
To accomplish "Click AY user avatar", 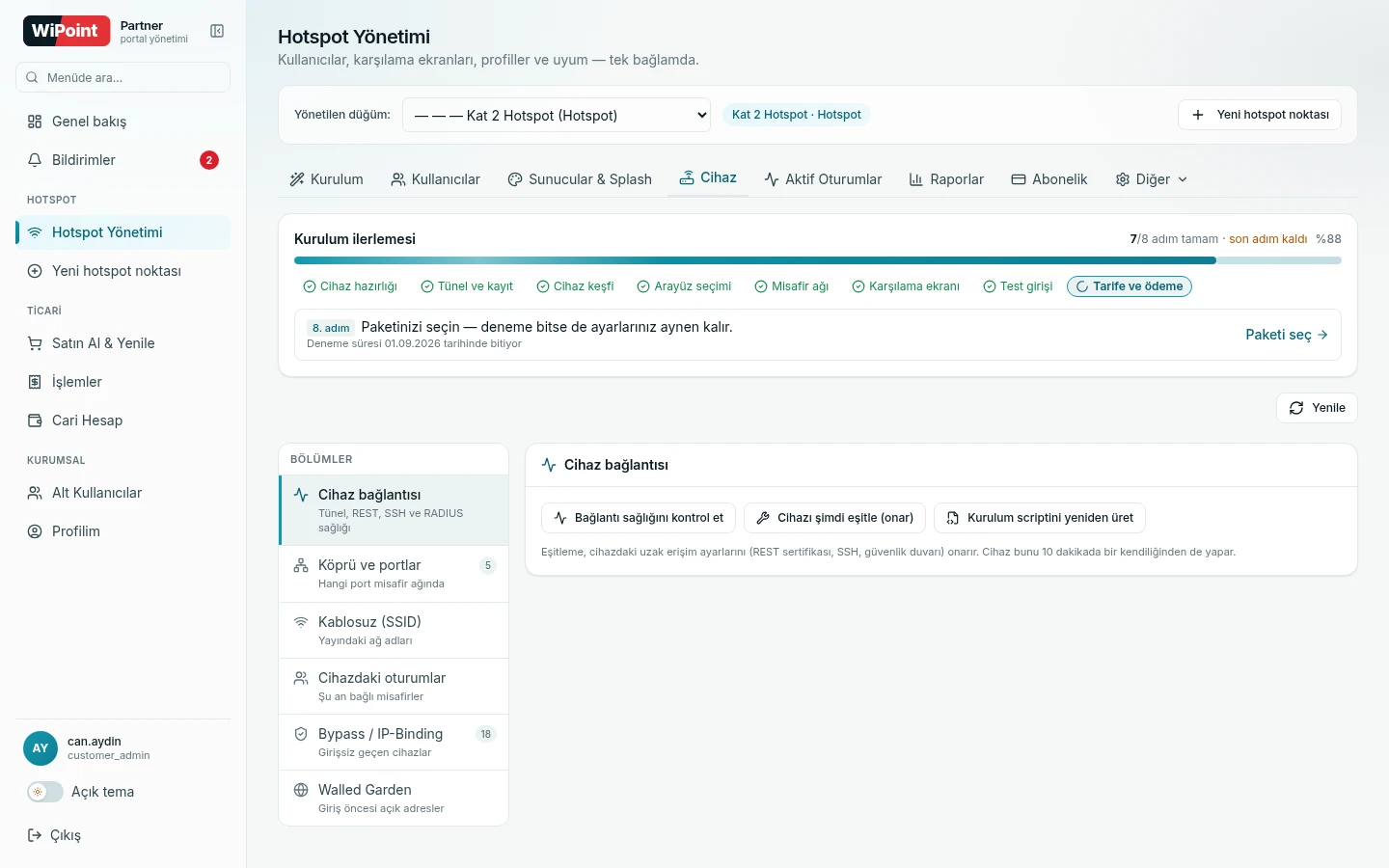I will pyautogui.click(x=41, y=748).
